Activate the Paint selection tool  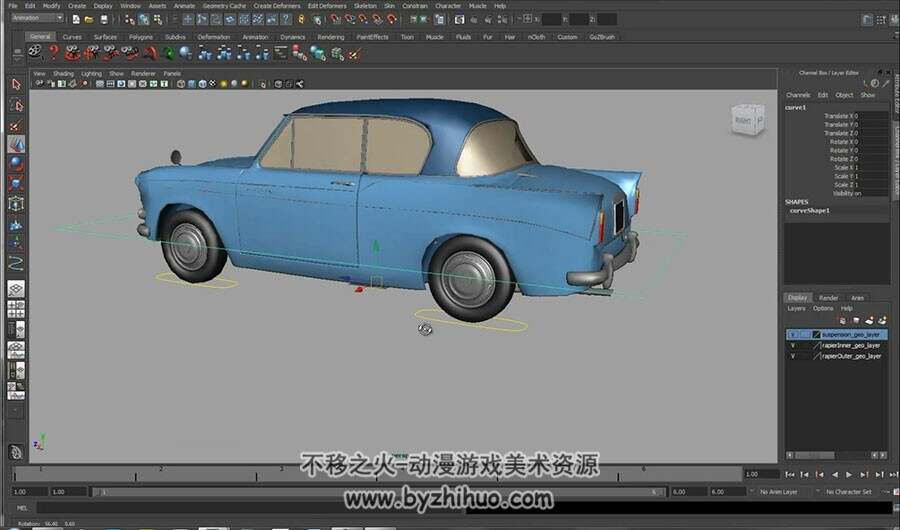[x=16, y=125]
